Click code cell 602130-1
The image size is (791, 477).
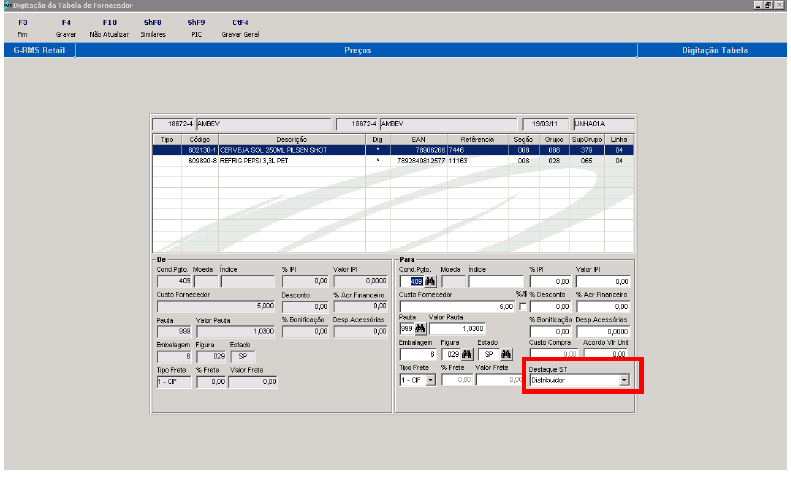click(202, 150)
